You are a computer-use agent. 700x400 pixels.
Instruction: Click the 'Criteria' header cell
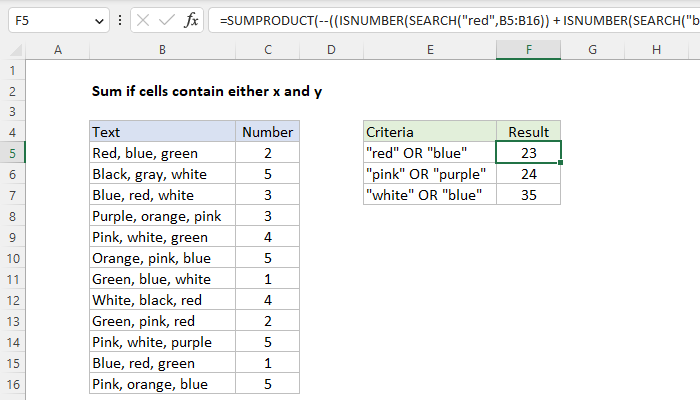[x=430, y=132]
